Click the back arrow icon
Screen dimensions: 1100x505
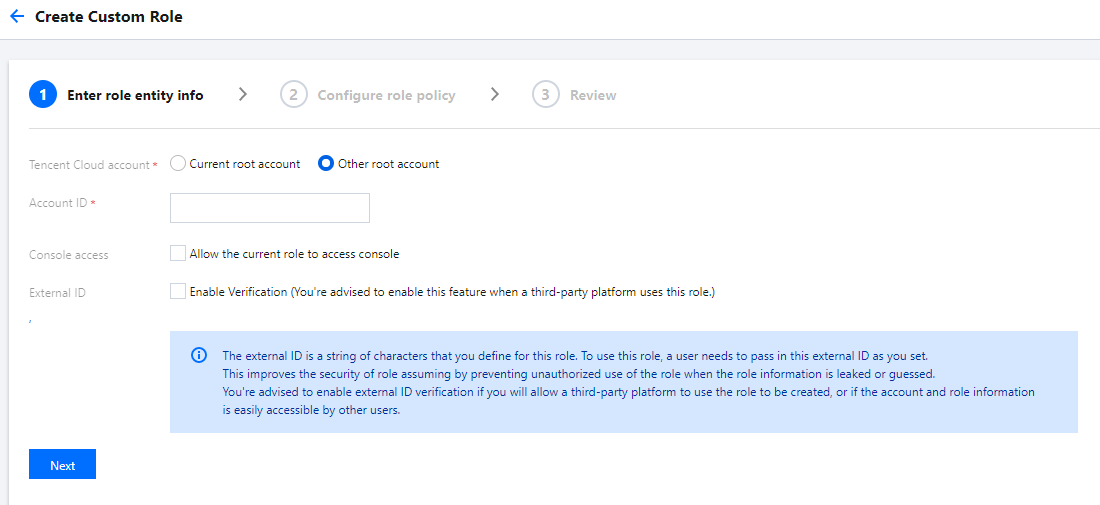coord(16,17)
